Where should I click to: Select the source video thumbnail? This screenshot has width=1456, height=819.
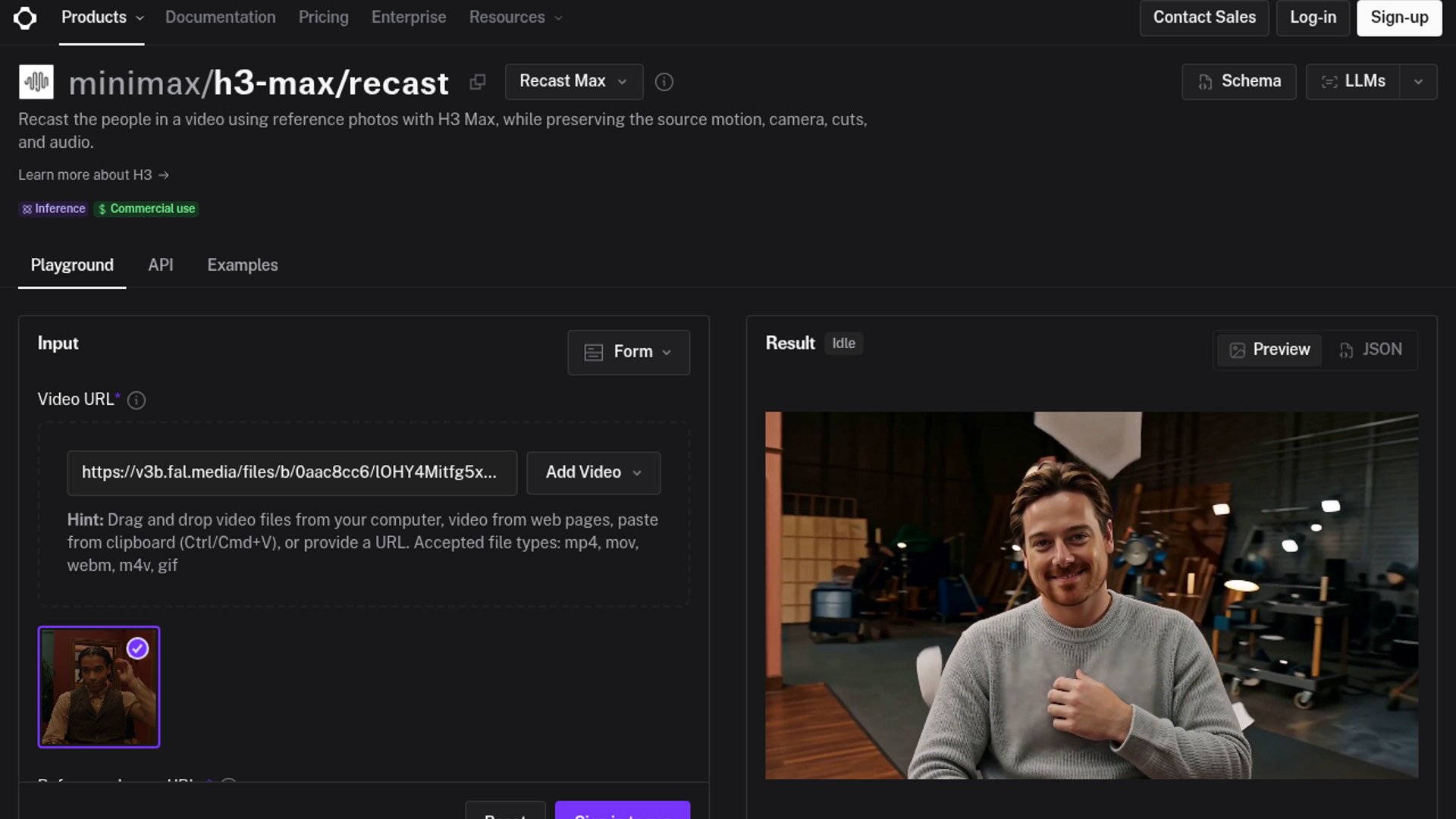click(99, 687)
